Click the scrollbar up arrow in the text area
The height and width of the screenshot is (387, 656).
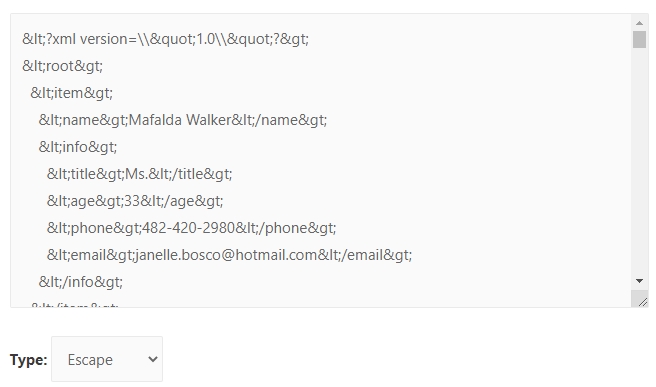click(639, 23)
